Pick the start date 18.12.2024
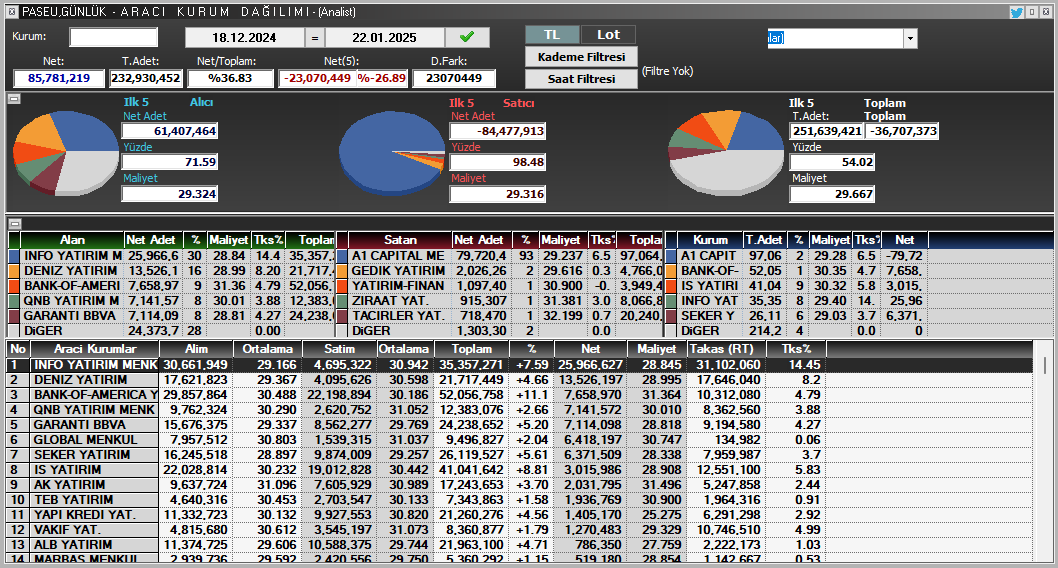1058x568 pixels. pos(244,38)
